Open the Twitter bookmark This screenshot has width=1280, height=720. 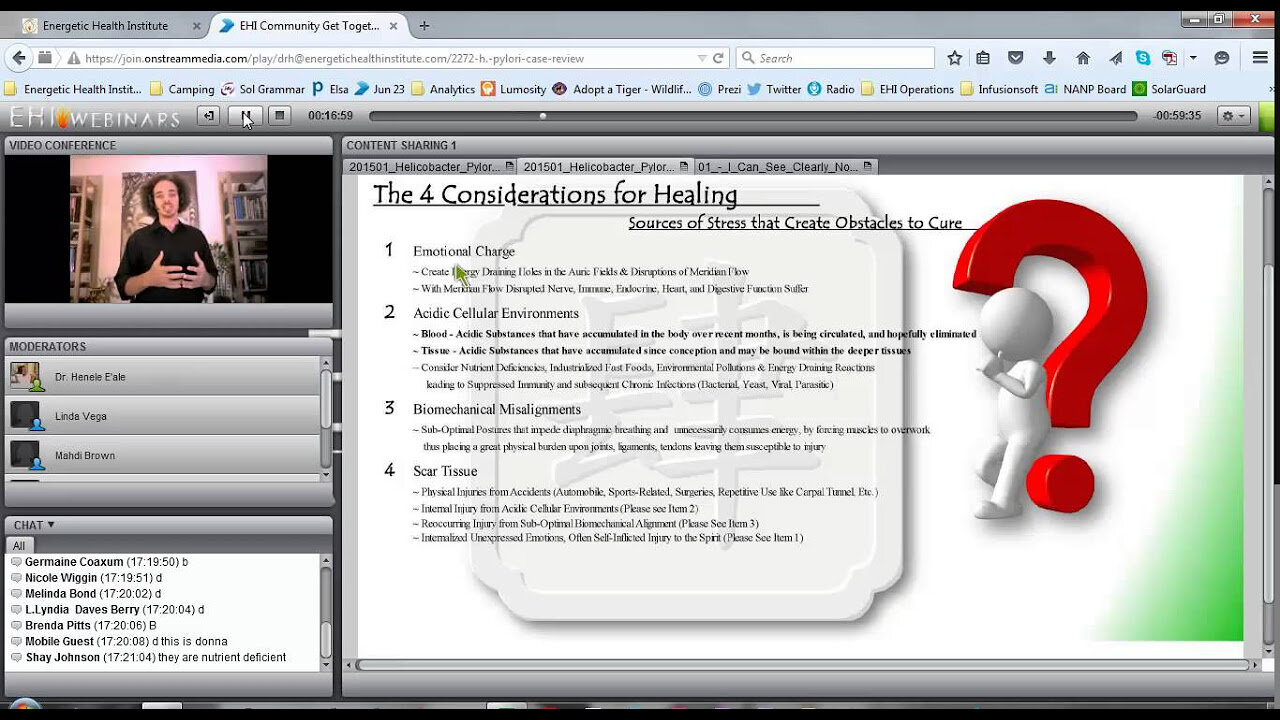775,89
